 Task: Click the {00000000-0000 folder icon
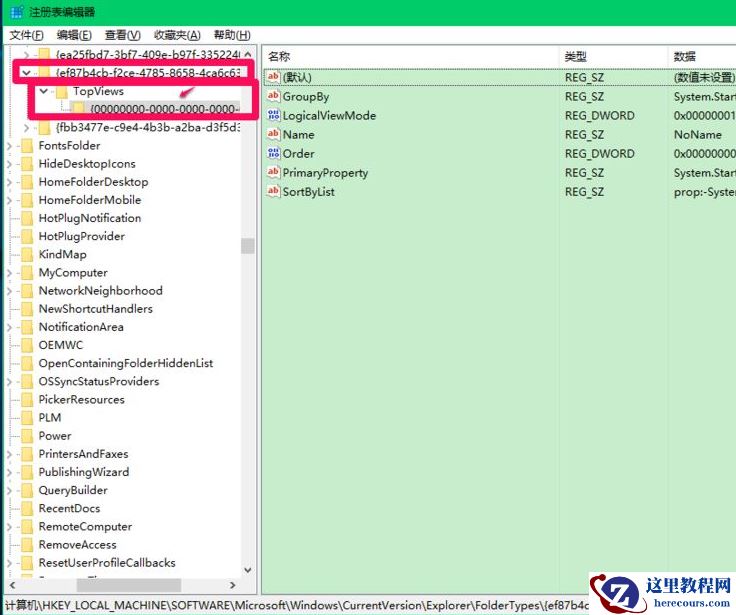(x=78, y=109)
